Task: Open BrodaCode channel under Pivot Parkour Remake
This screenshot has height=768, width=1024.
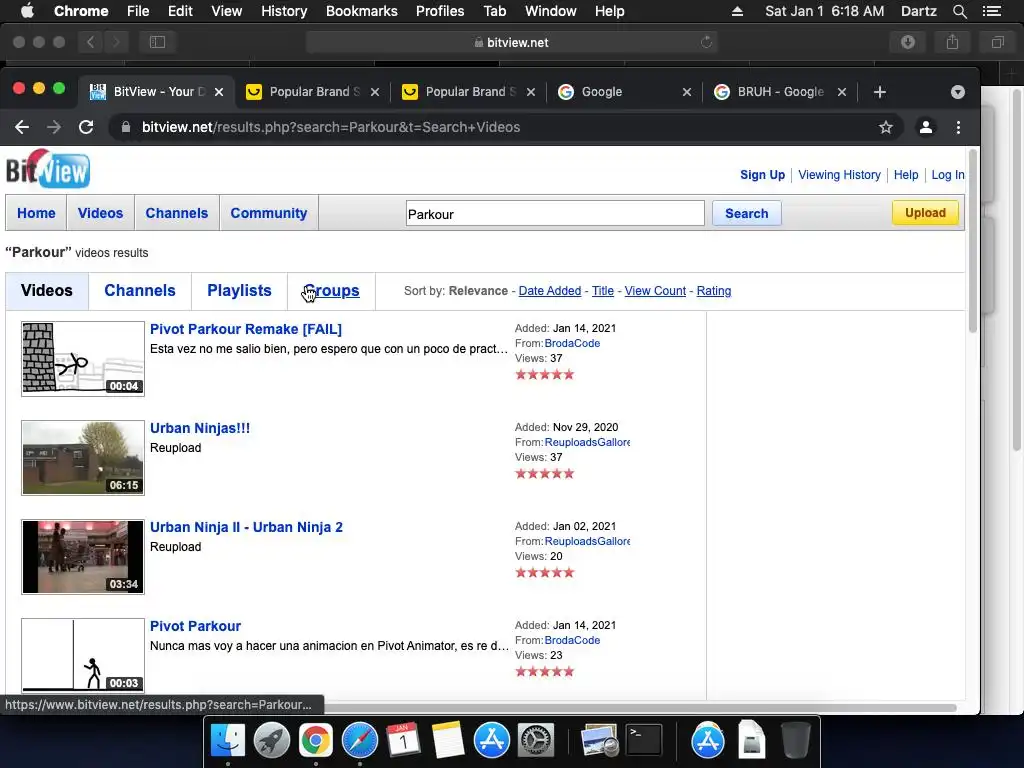Action: tap(572, 344)
